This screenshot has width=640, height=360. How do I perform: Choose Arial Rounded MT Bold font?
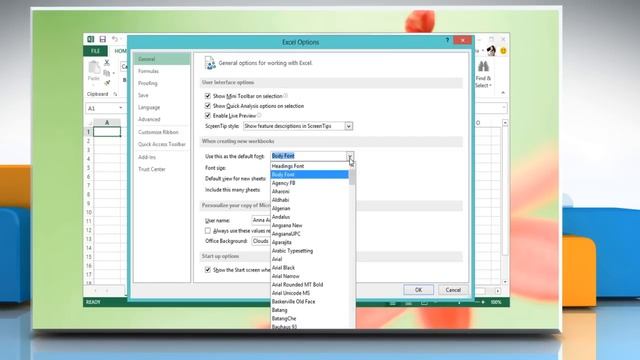[x=310, y=284]
